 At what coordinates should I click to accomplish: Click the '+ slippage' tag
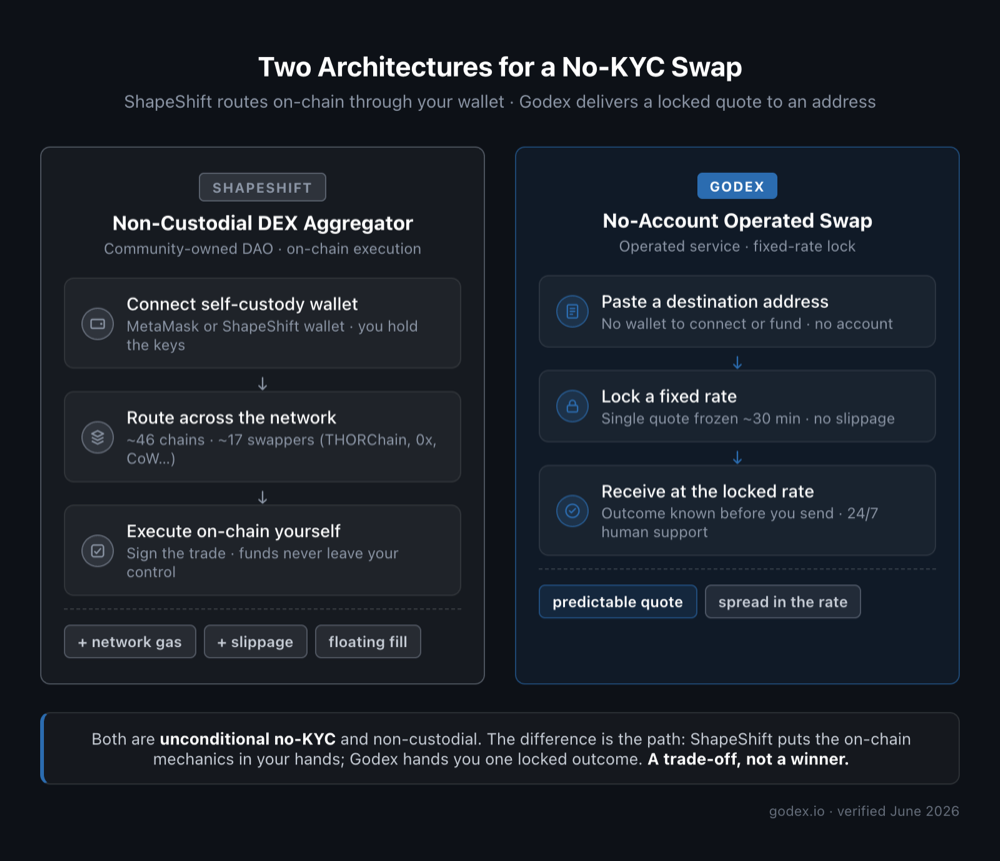click(x=255, y=642)
